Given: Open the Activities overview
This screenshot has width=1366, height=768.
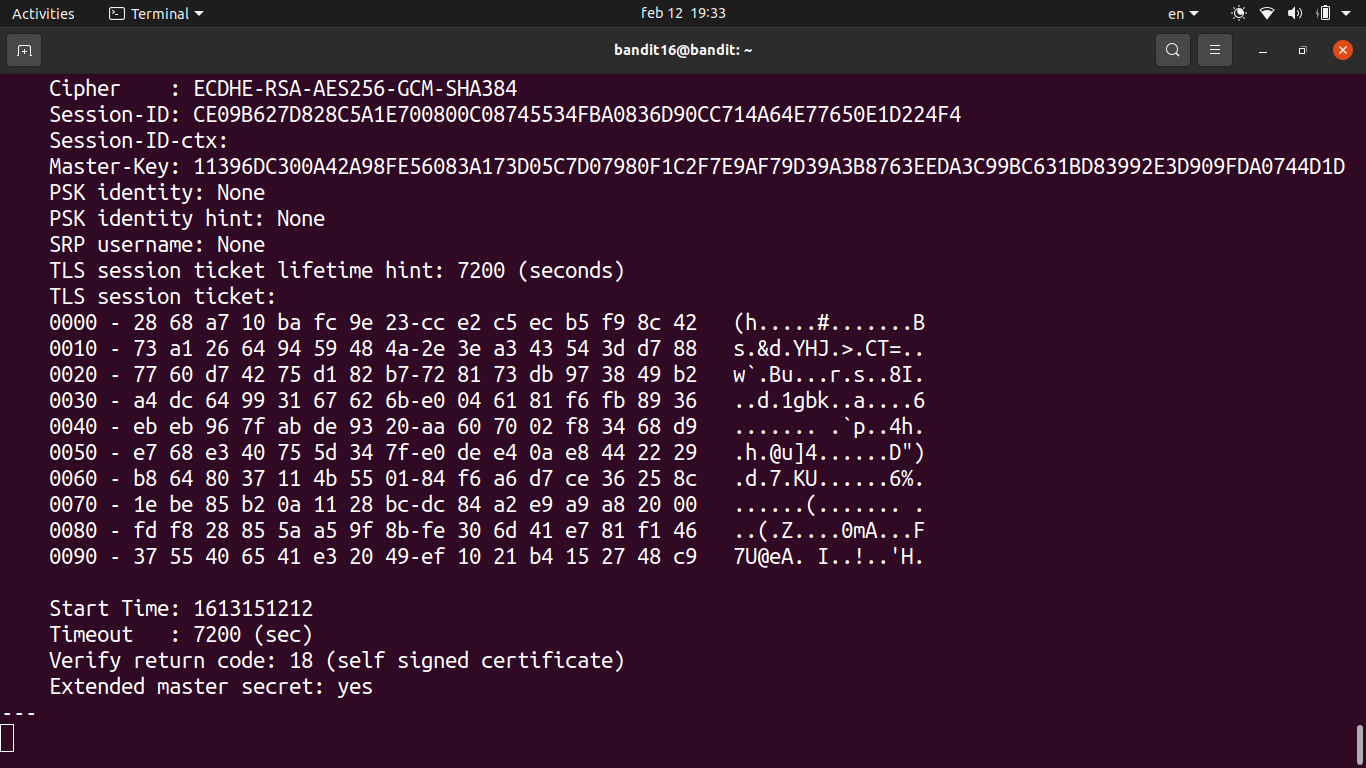Looking at the screenshot, I should [43, 14].
